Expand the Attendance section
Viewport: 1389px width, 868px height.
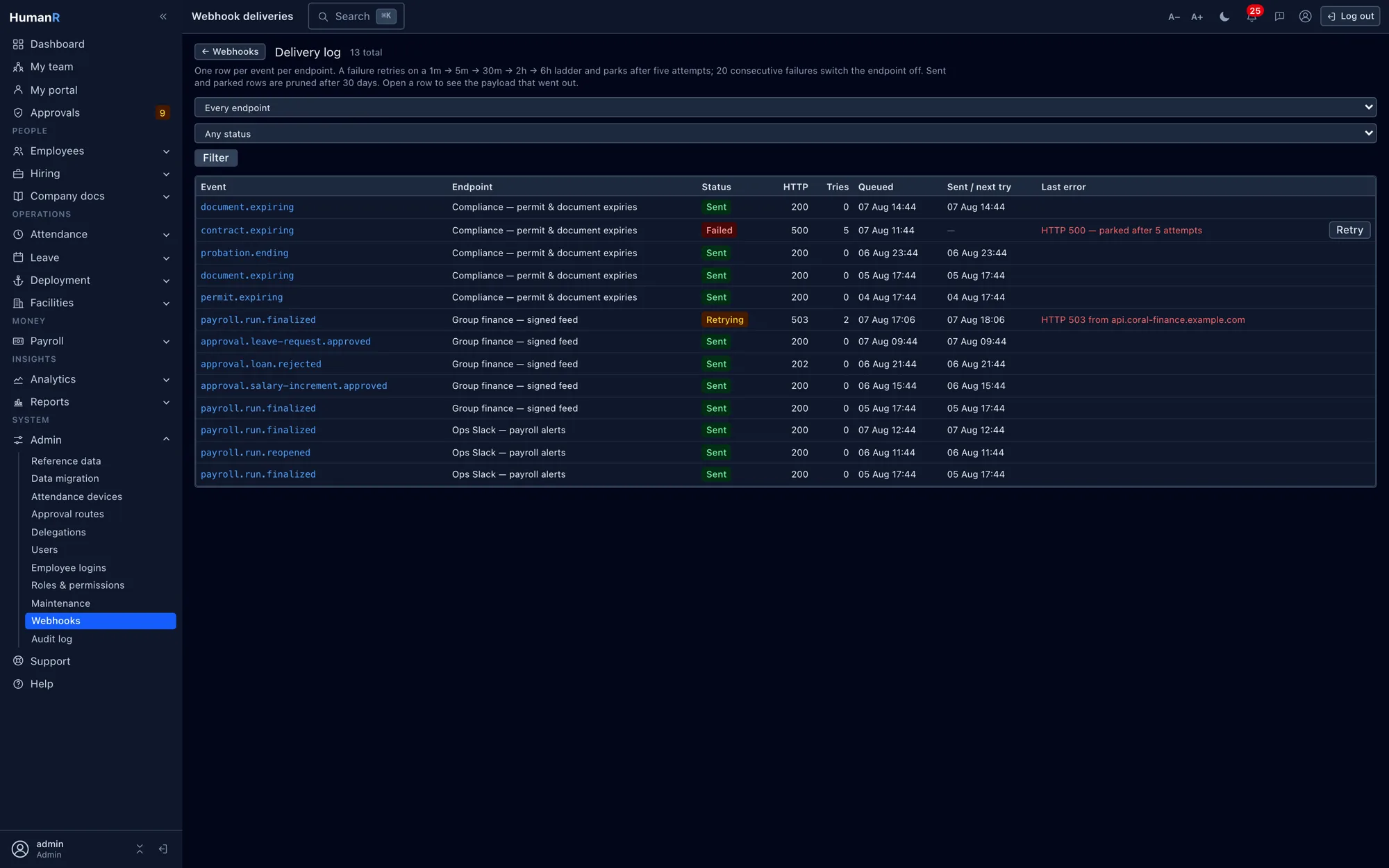91,235
